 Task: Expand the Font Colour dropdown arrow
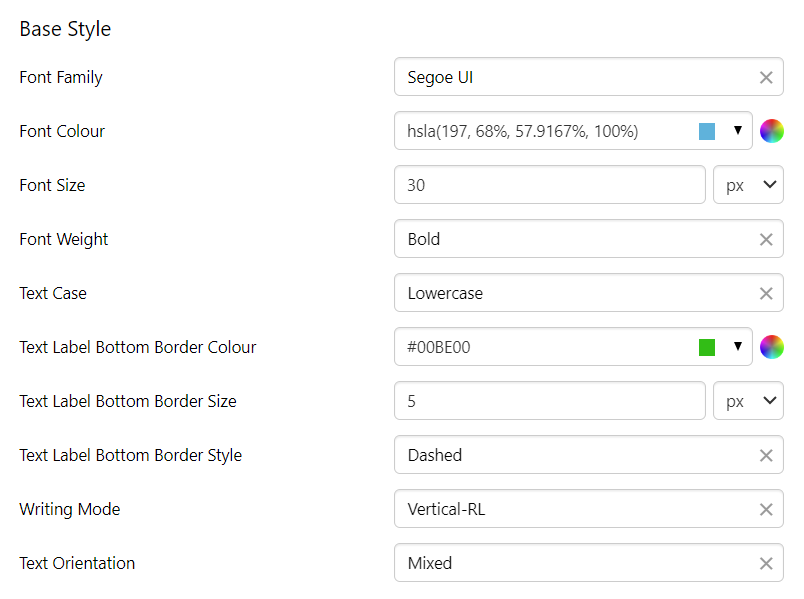tap(738, 131)
